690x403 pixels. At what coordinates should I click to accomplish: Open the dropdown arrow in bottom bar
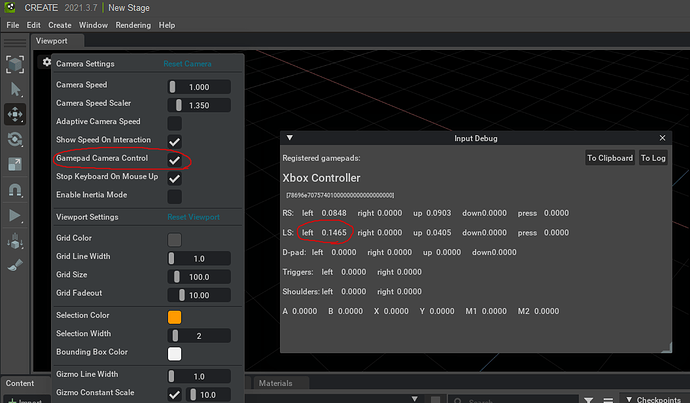415,399
